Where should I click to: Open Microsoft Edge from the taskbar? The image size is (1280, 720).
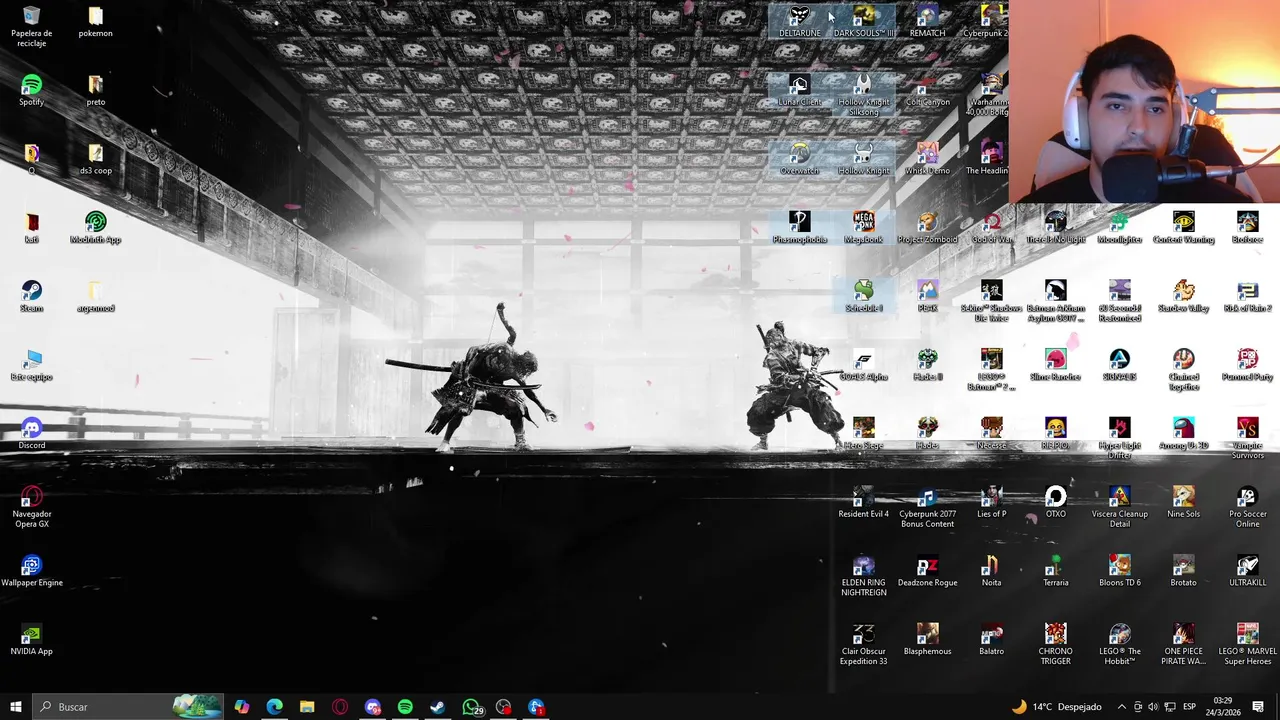(274, 707)
